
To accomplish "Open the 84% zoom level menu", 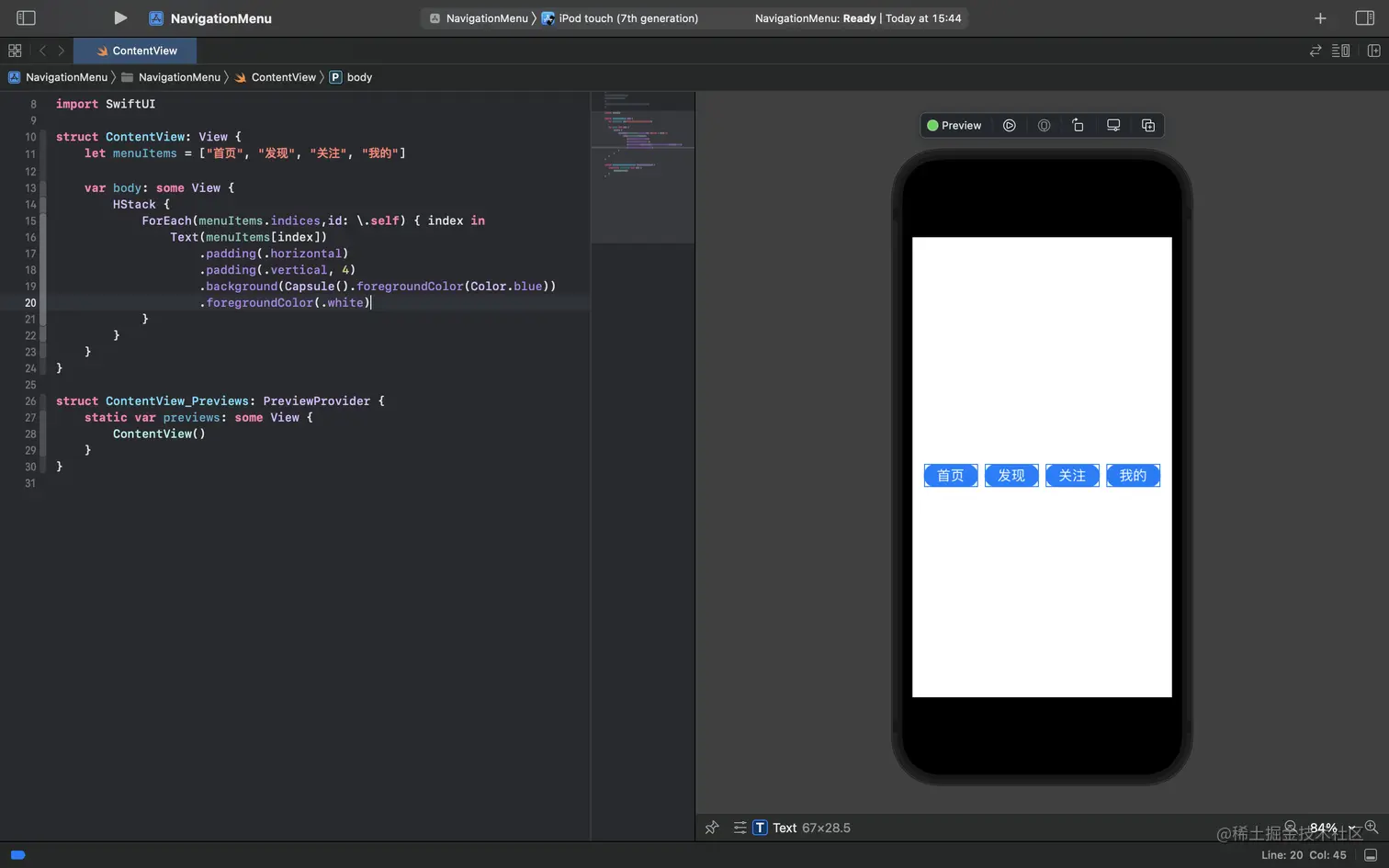I will coord(1330,828).
